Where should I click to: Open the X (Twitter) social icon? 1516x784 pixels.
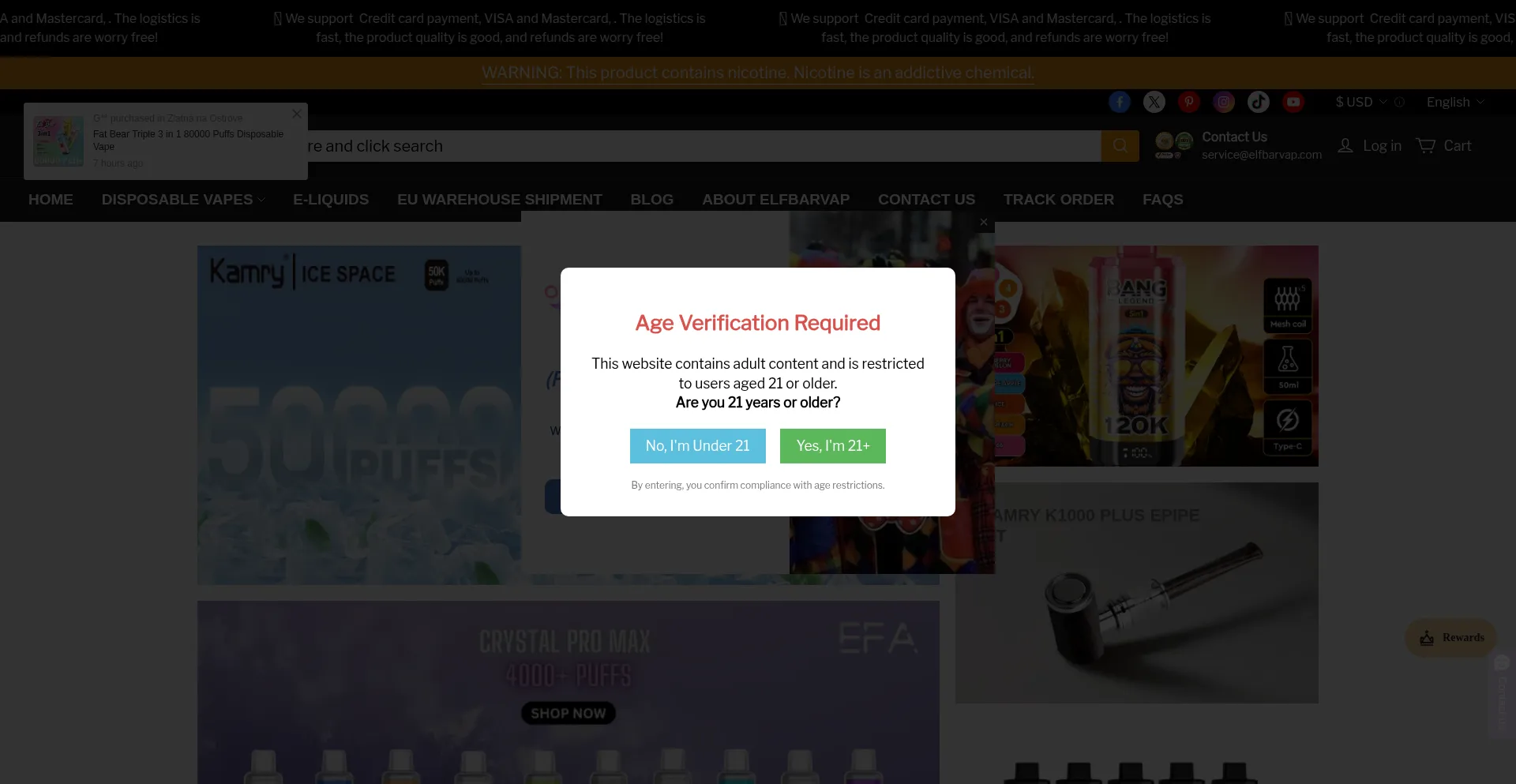tap(1154, 102)
